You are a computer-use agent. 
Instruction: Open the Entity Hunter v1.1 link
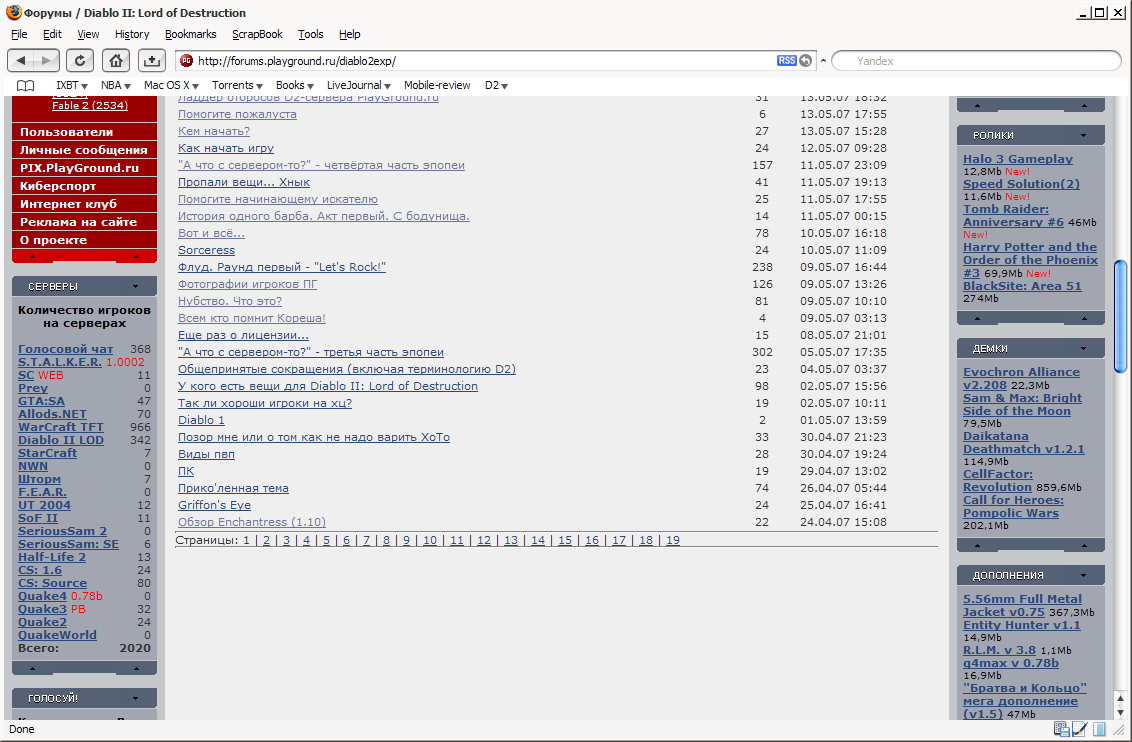click(1022, 625)
